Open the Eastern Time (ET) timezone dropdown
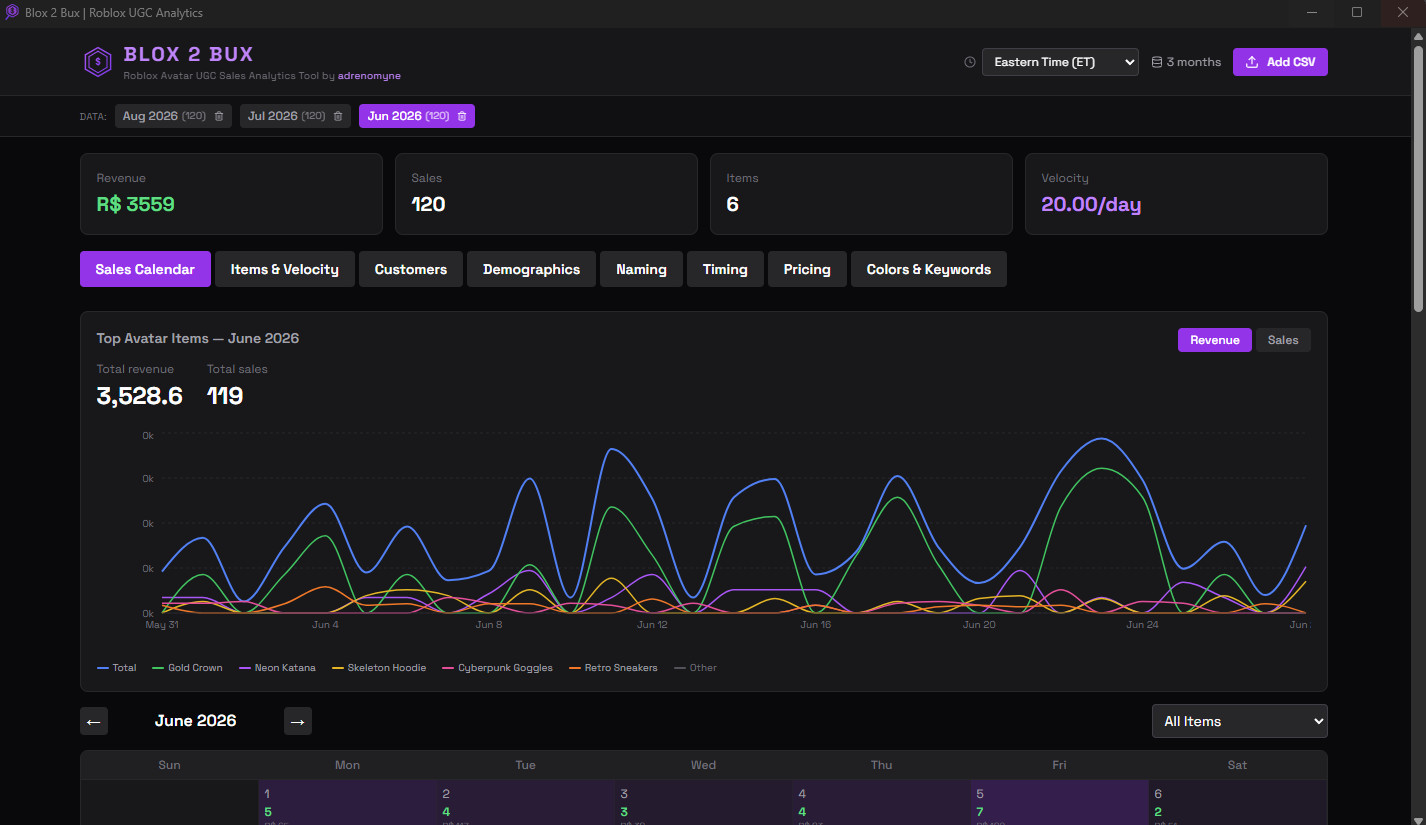This screenshot has height=825, width=1426. pos(1060,62)
